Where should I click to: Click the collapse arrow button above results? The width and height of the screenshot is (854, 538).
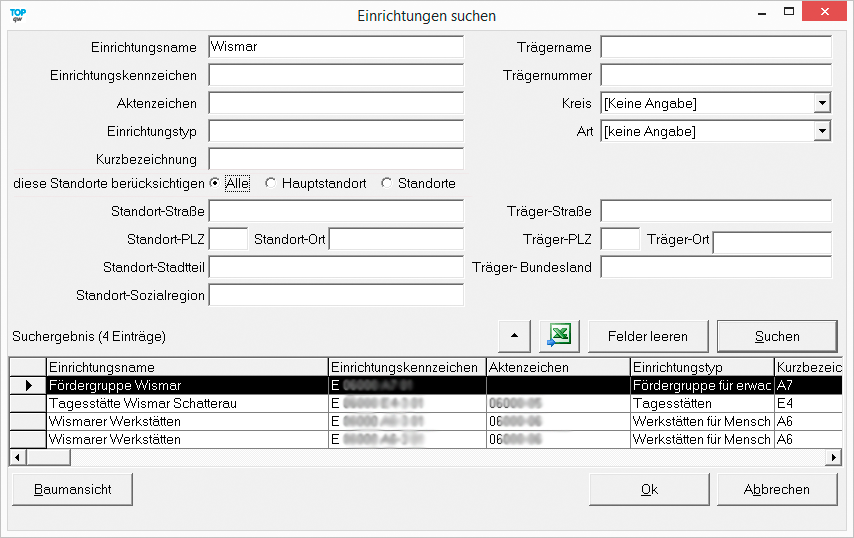point(514,336)
